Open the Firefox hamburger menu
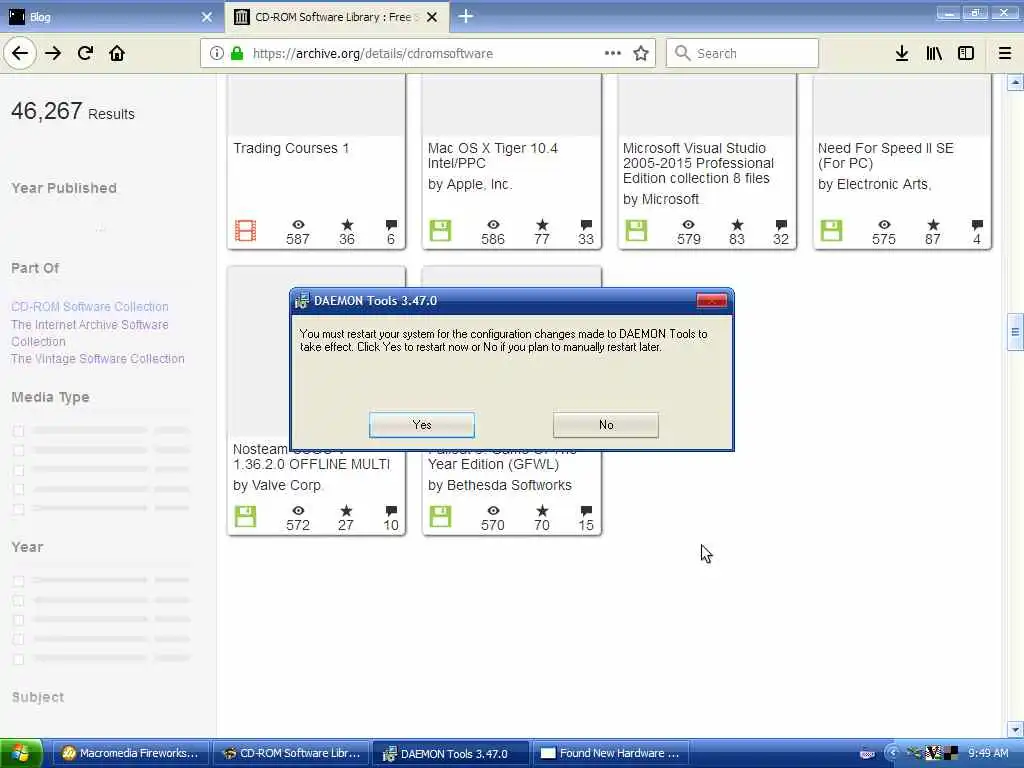 coord(1004,54)
